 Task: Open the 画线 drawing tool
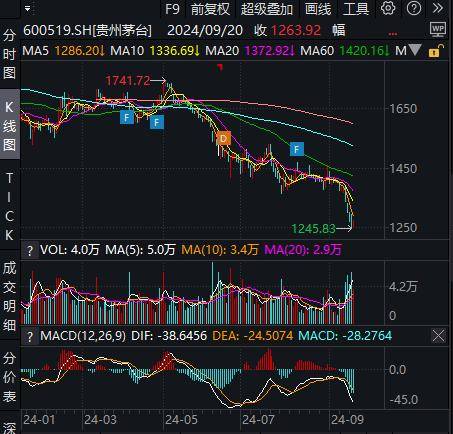[x=318, y=9]
